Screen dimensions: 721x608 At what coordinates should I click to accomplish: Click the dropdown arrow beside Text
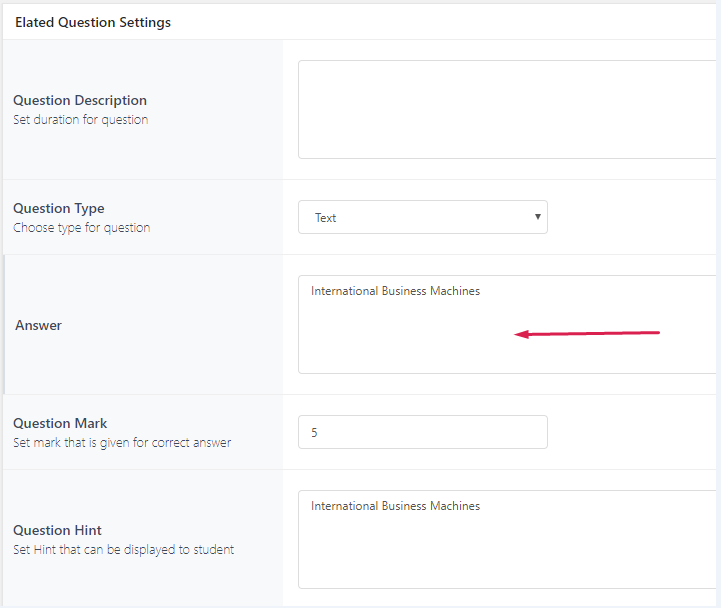(x=537, y=217)
